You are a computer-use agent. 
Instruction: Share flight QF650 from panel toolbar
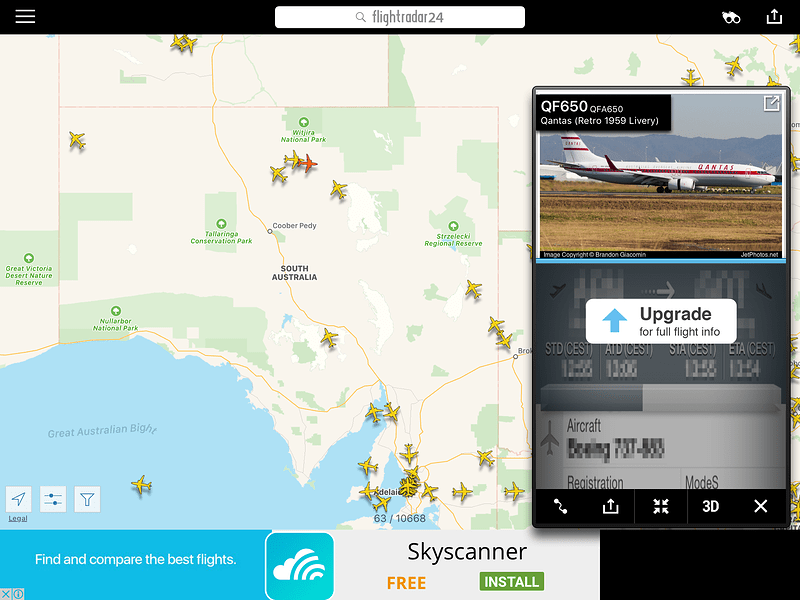[610, 506]
